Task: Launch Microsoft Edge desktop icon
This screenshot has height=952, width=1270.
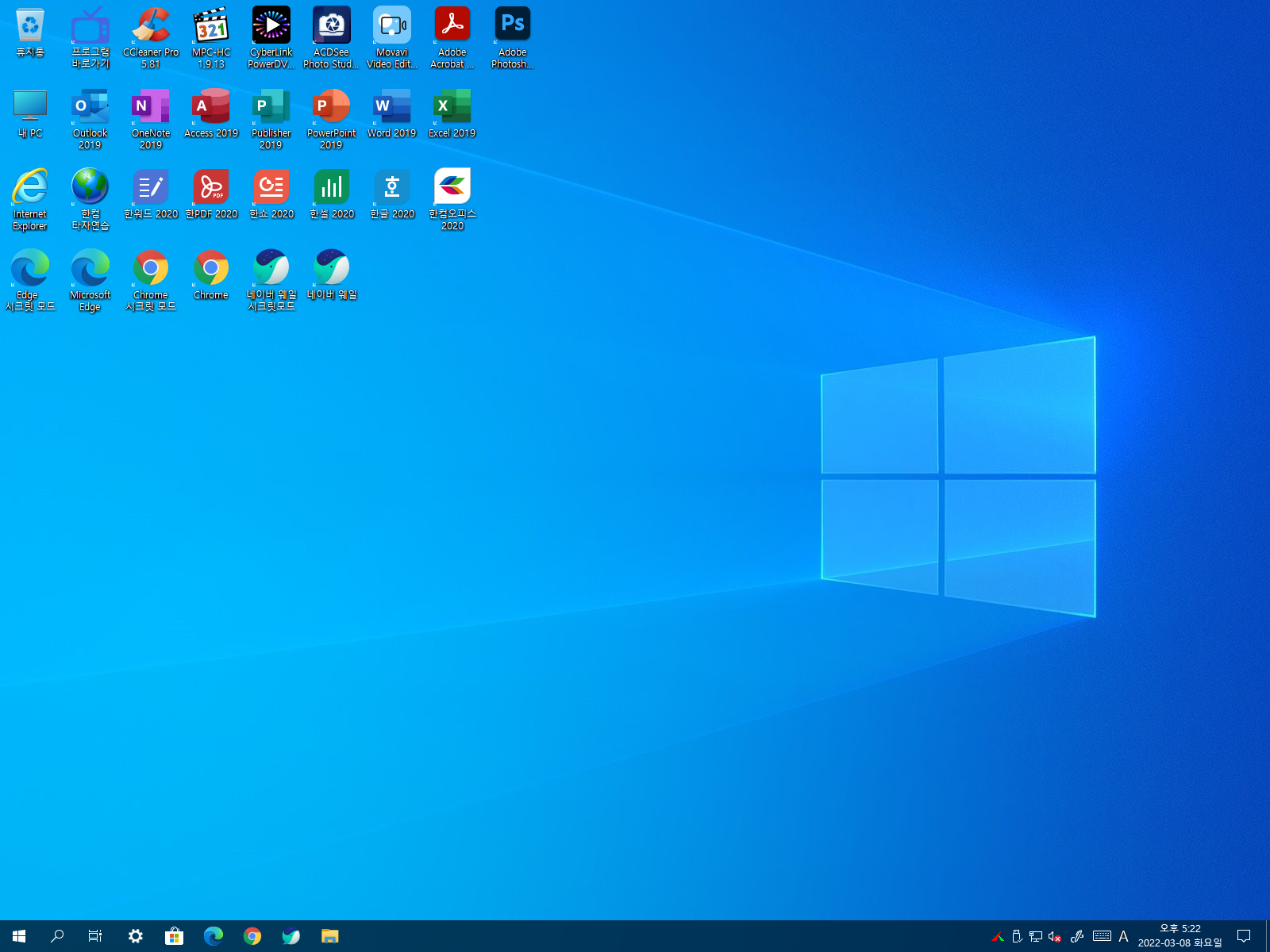Action: click(x=90, y=281)
